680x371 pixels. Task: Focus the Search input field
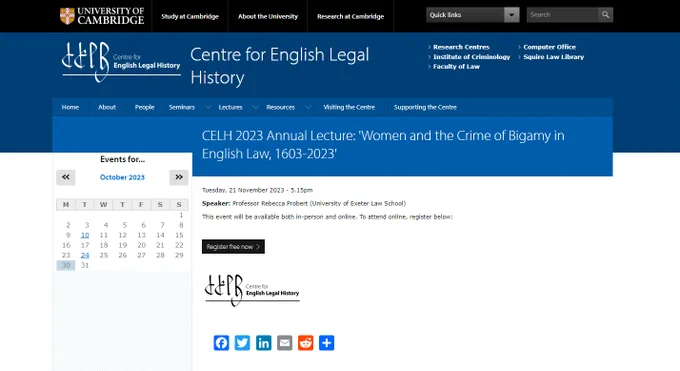562,15
